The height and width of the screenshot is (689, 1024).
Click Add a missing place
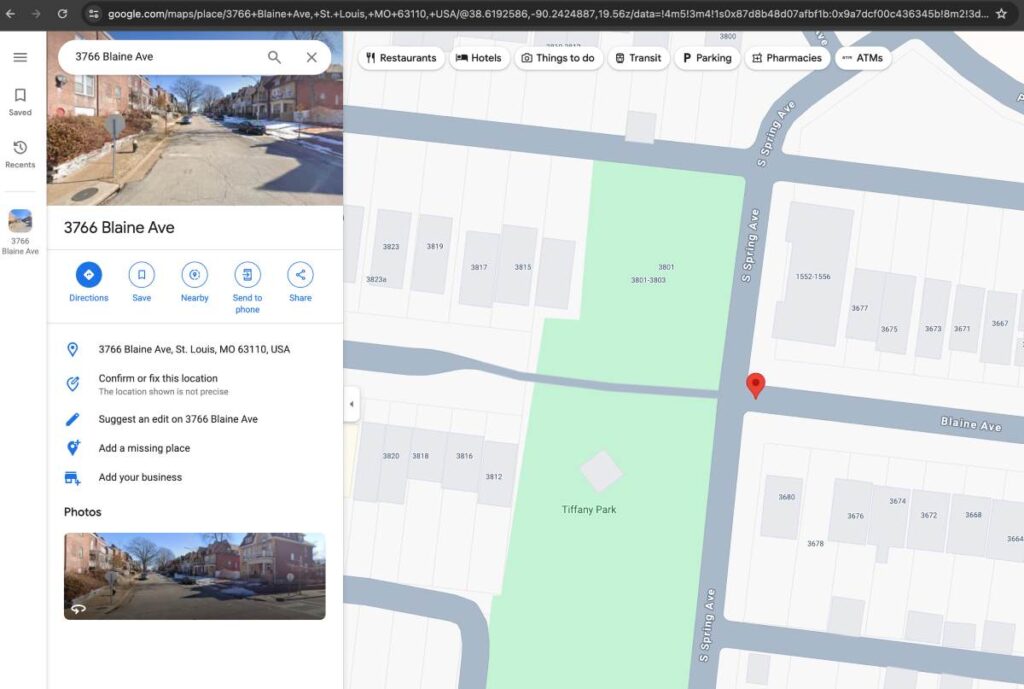coord(144,448)
